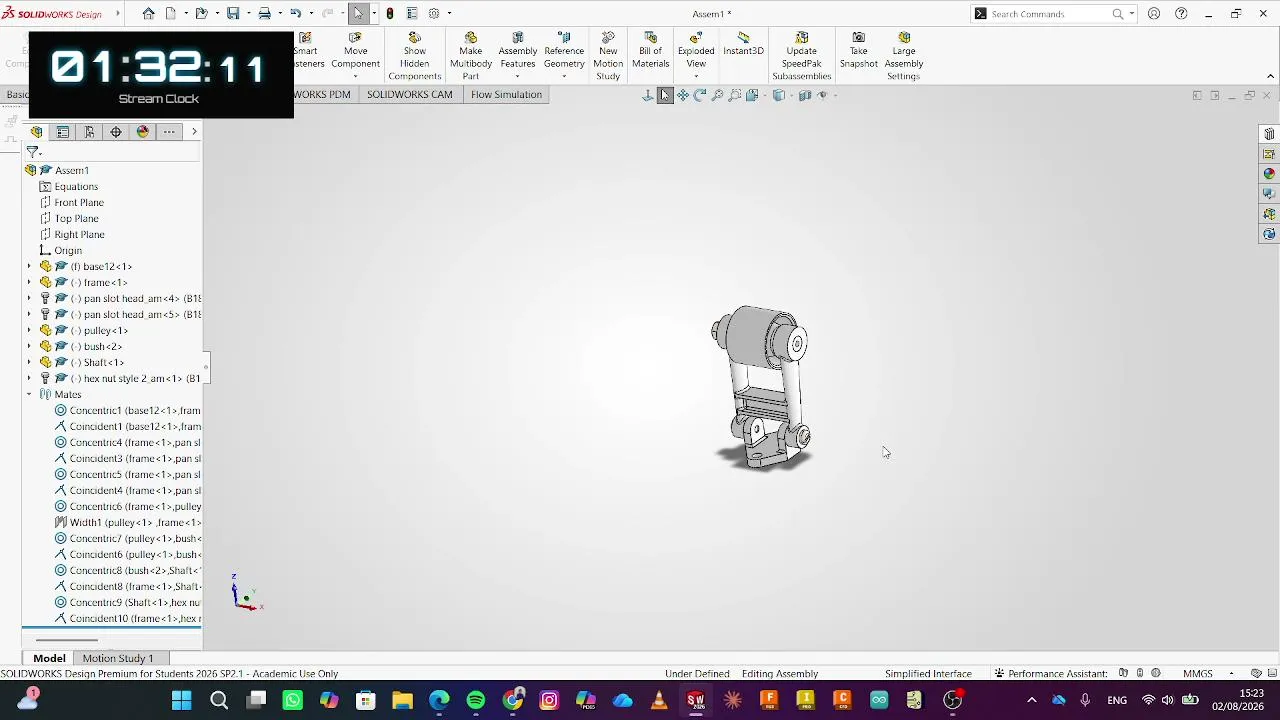Select the Rotate view tool

(x=700, y=95)
